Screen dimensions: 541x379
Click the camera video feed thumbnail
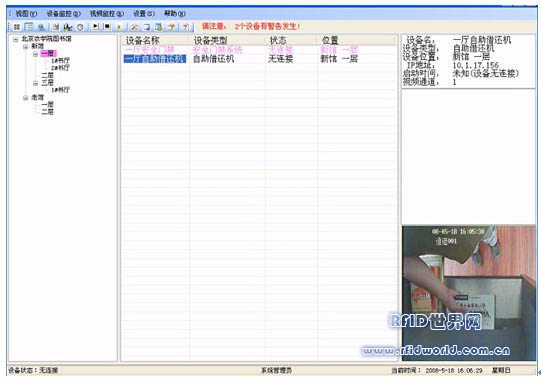(469, 293)
